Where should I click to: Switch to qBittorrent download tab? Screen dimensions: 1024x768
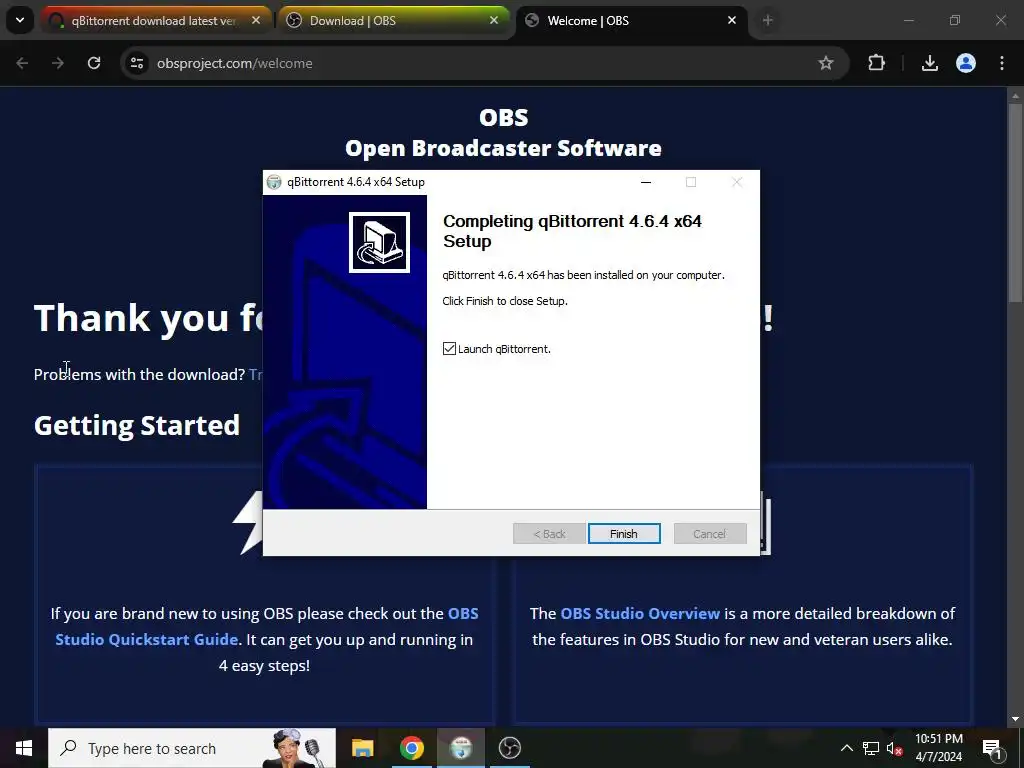point(154,21)
